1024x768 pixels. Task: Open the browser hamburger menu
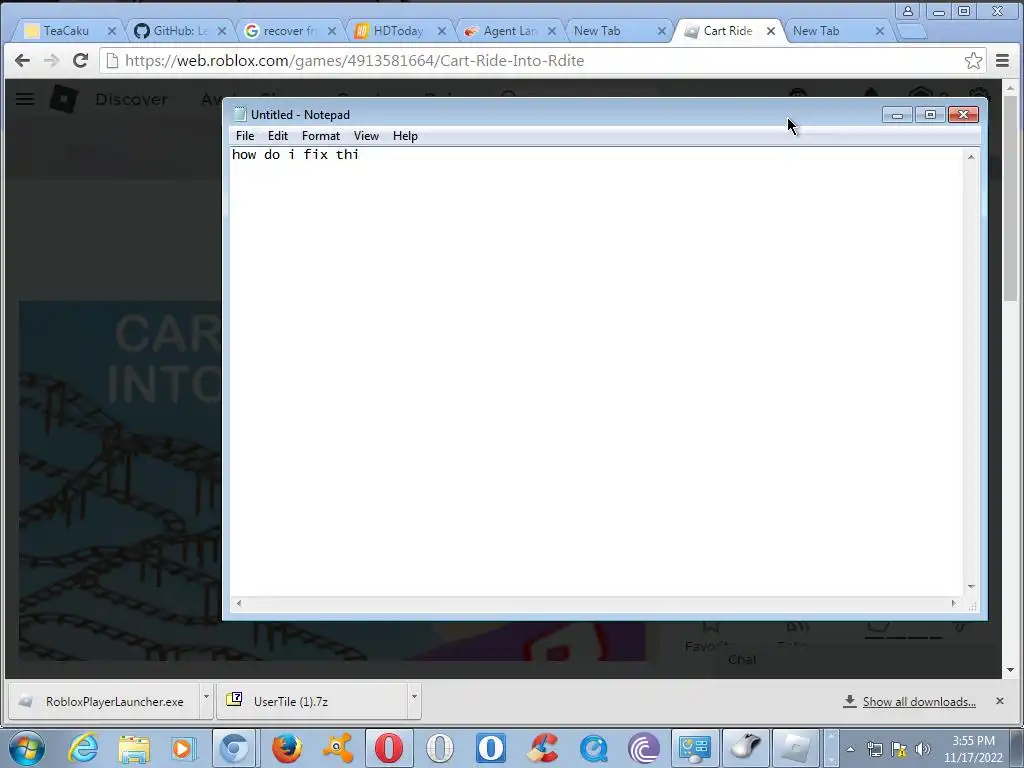click(1002, 61)
